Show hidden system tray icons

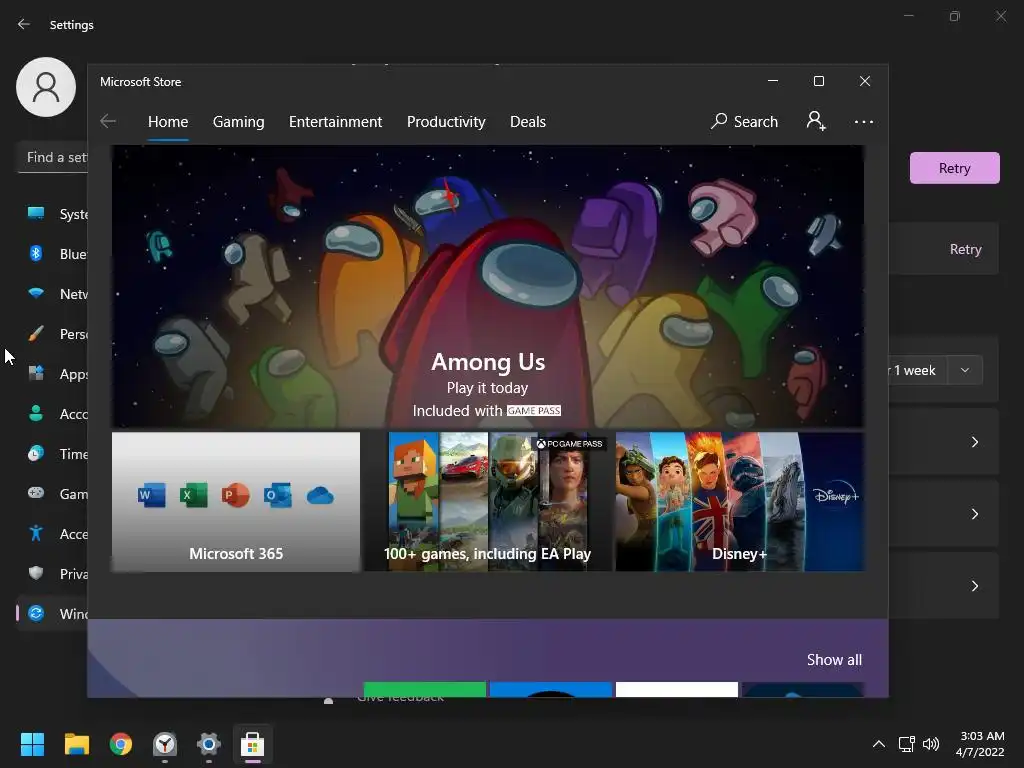pos(879,744)
